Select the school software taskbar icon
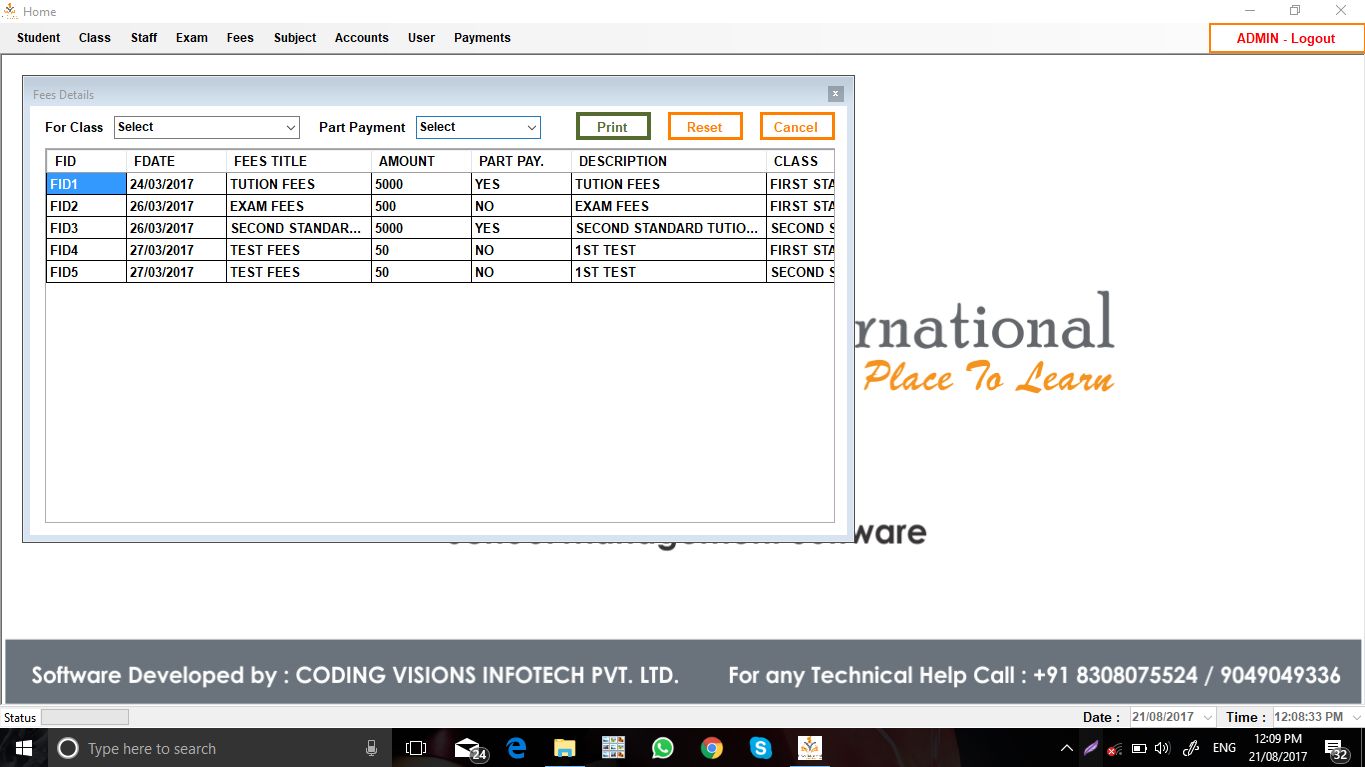 (810, 748)
